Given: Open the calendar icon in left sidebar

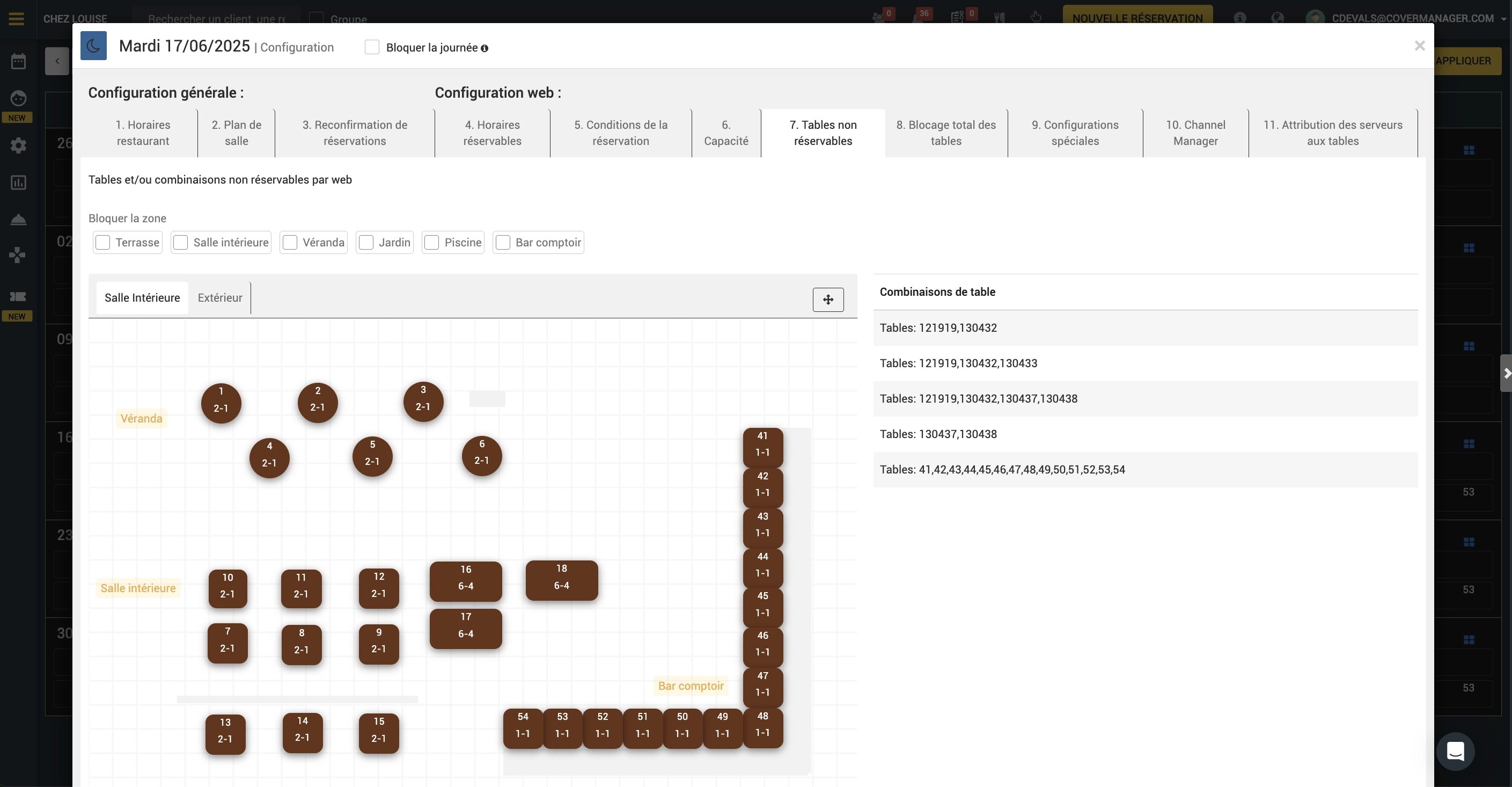Looking at the screenshot, I should (x=18, y=61).
